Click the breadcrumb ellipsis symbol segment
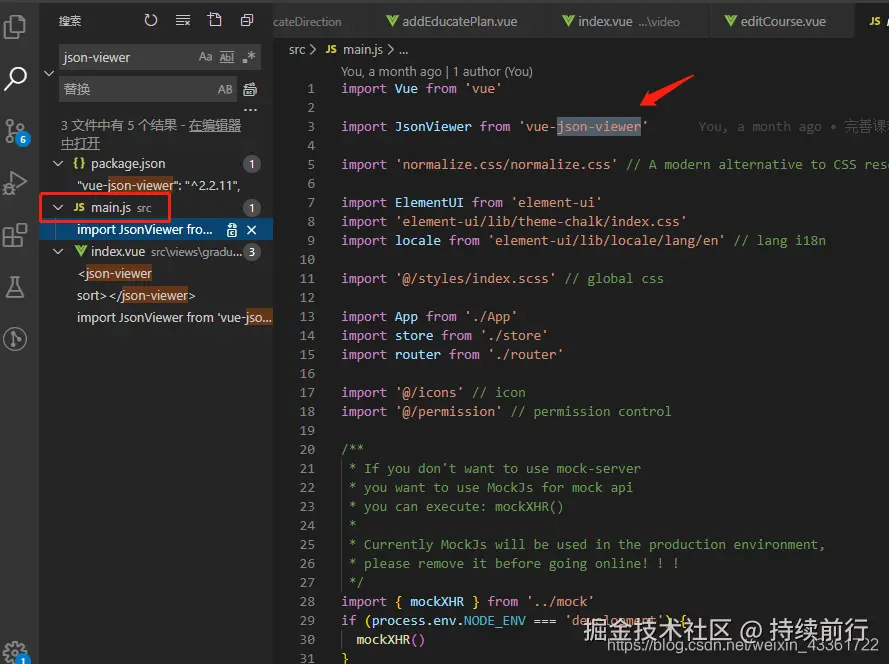The image size is (889, 664). 403,50
